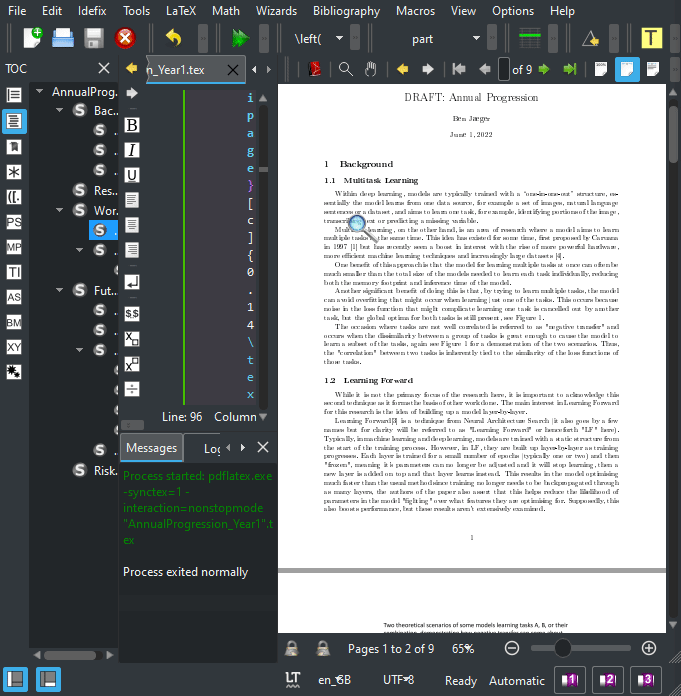Click the yellow T icon in the toolbar
Screen dimensions: 681x696
651,38
